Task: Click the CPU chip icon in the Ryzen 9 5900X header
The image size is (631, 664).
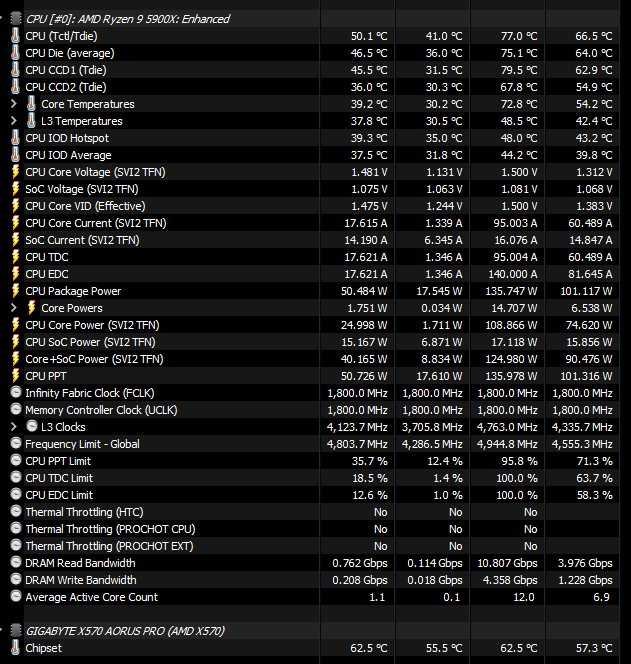Action: 16,19
